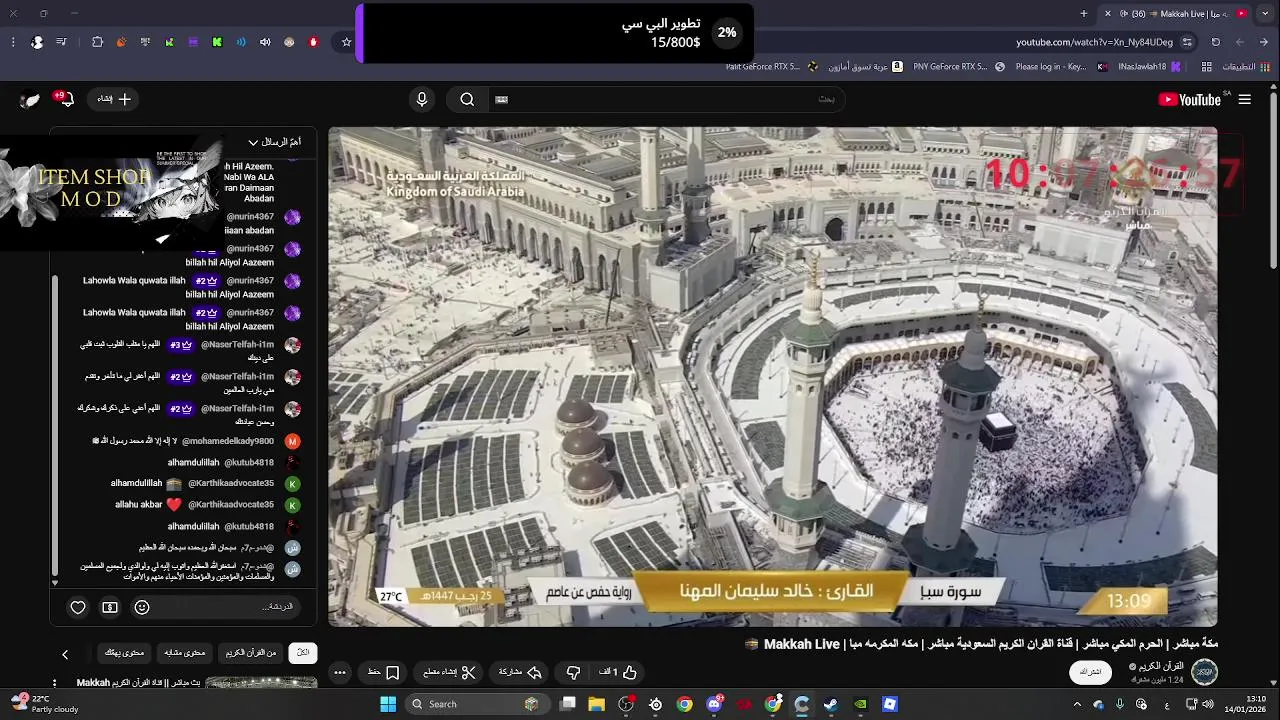Click the green K extension icon
This screenshot has height=720, width=1280.
click(x=217, y=42)
